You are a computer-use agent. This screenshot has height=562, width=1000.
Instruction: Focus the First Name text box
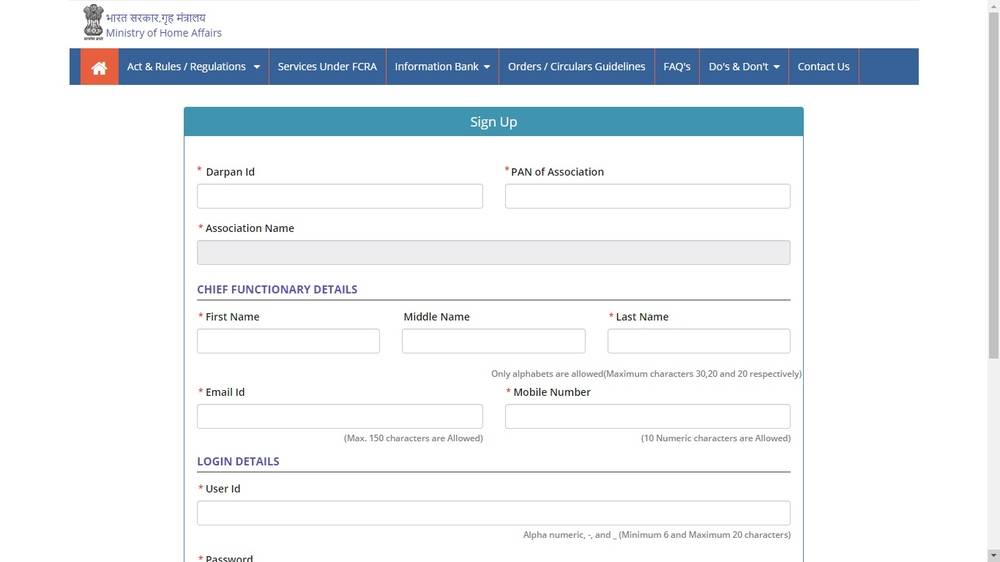coord(288,341)
